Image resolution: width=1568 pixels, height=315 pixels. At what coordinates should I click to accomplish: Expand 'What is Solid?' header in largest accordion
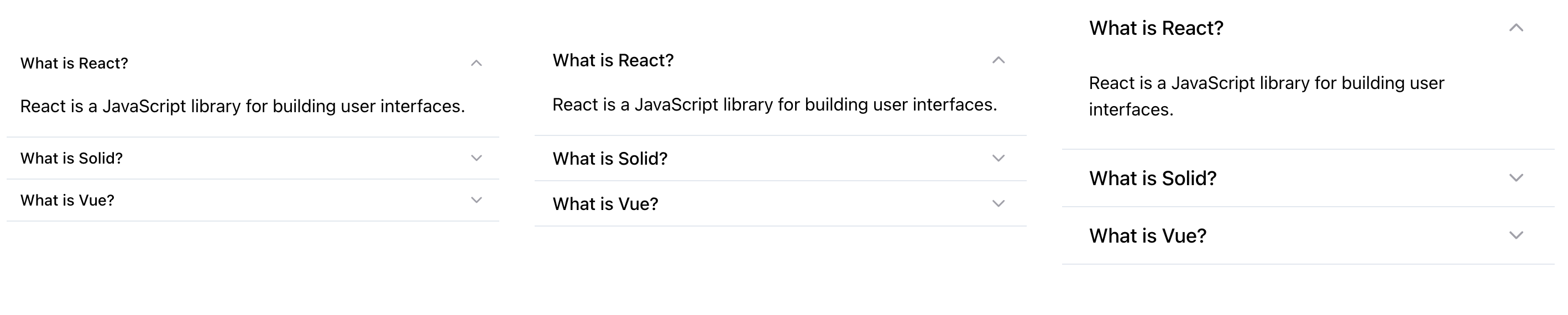pyautogui.click(x=1153, y=178)
